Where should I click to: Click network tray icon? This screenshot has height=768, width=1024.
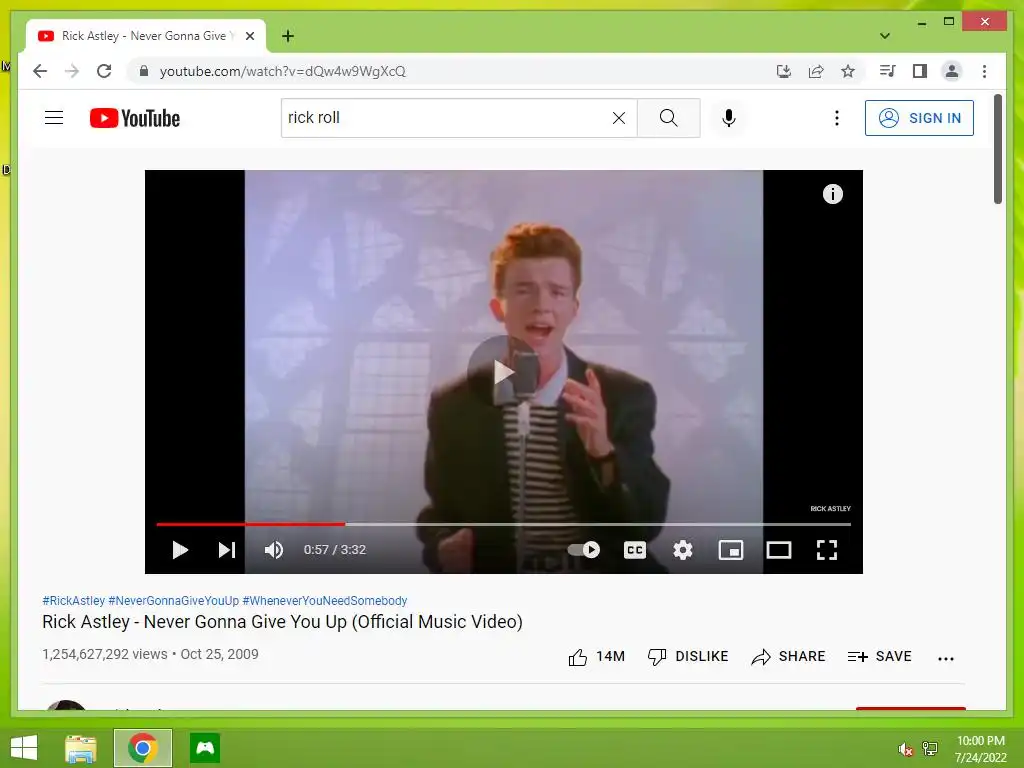point(929,748)
